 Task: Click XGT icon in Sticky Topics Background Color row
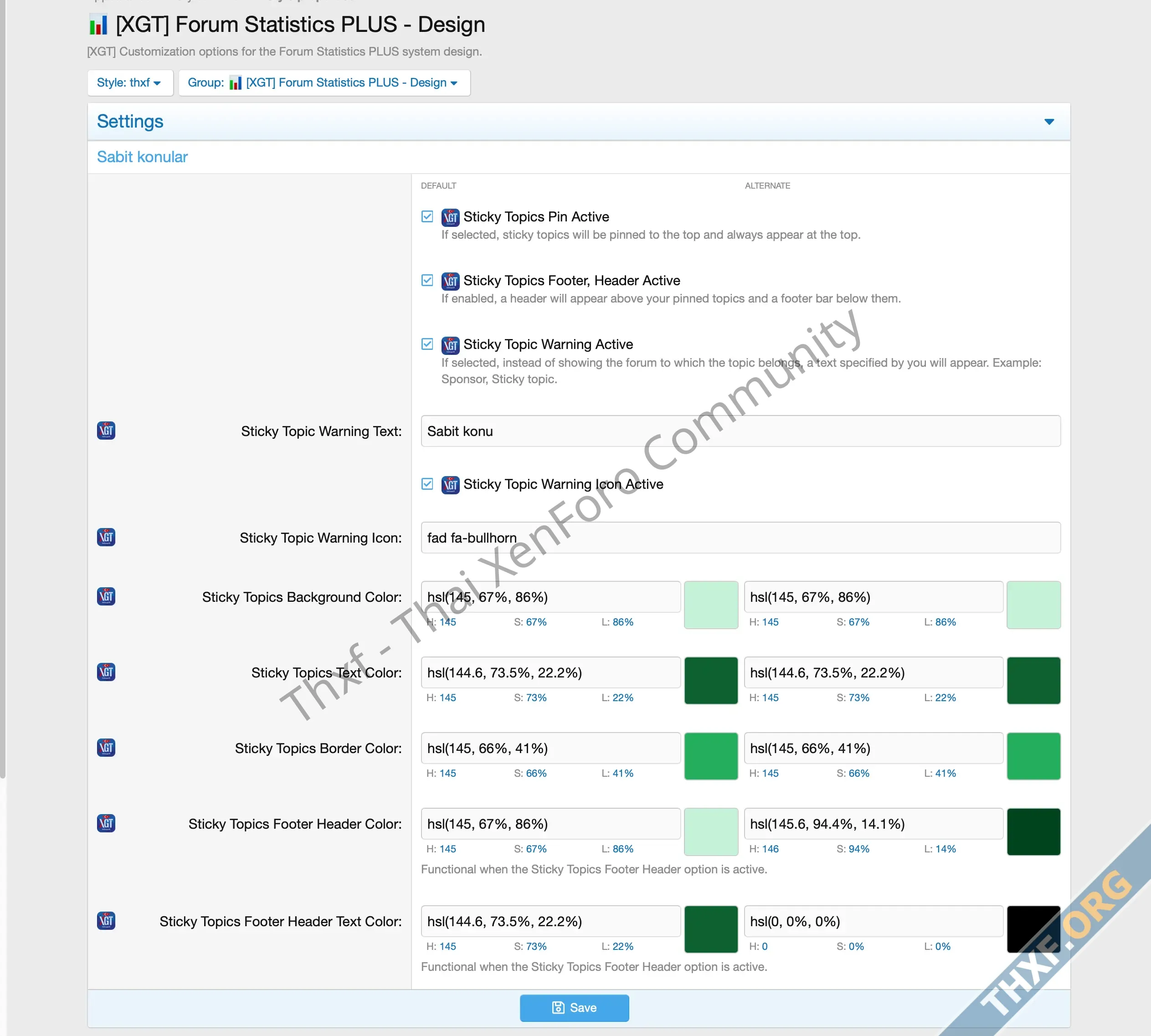coord(106,596)
